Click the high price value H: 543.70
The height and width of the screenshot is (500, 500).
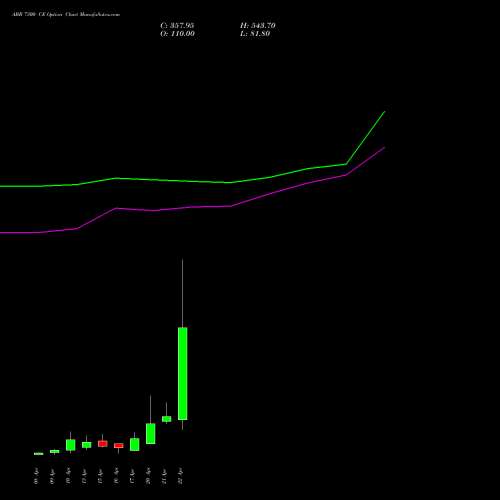click(258, 25)
